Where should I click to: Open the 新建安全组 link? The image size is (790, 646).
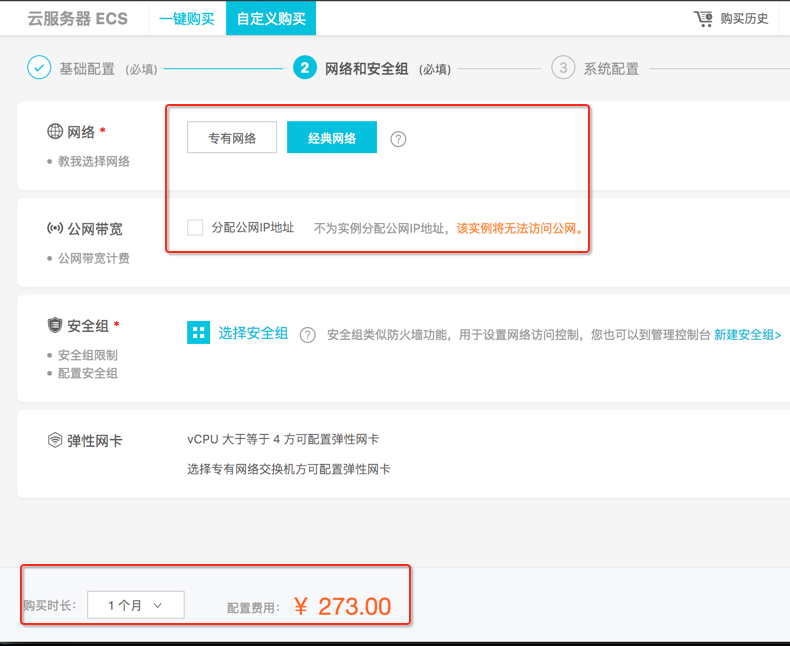(747, 335)
